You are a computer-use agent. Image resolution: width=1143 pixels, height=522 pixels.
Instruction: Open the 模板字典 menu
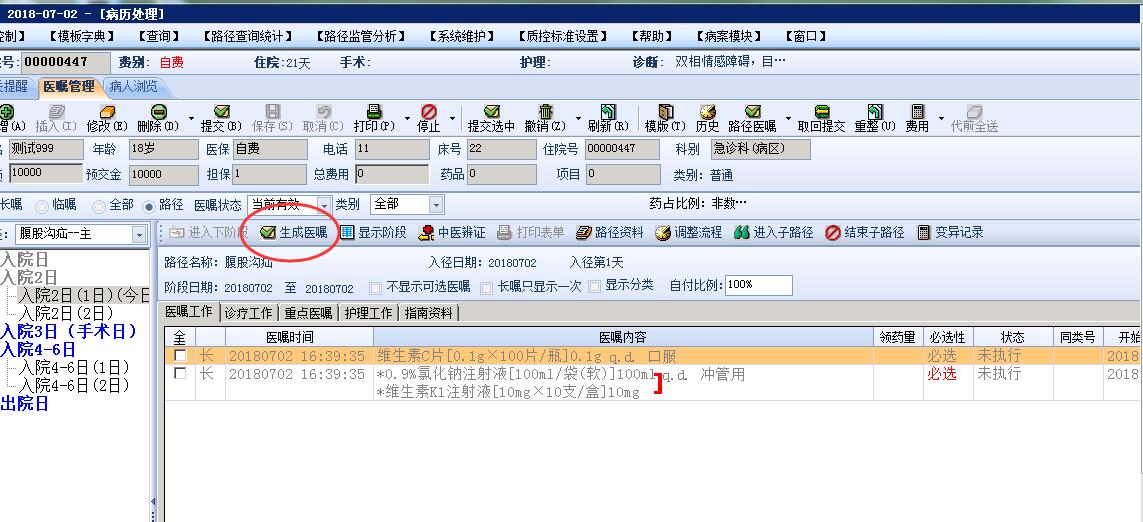[82, 36]
